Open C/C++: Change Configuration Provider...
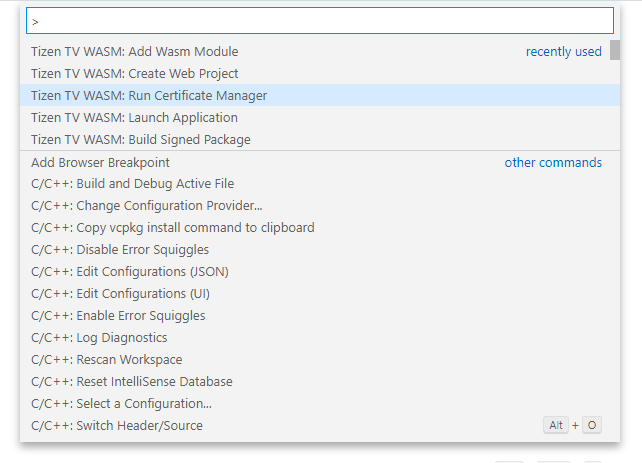642x463 pixels. (320, 206)
